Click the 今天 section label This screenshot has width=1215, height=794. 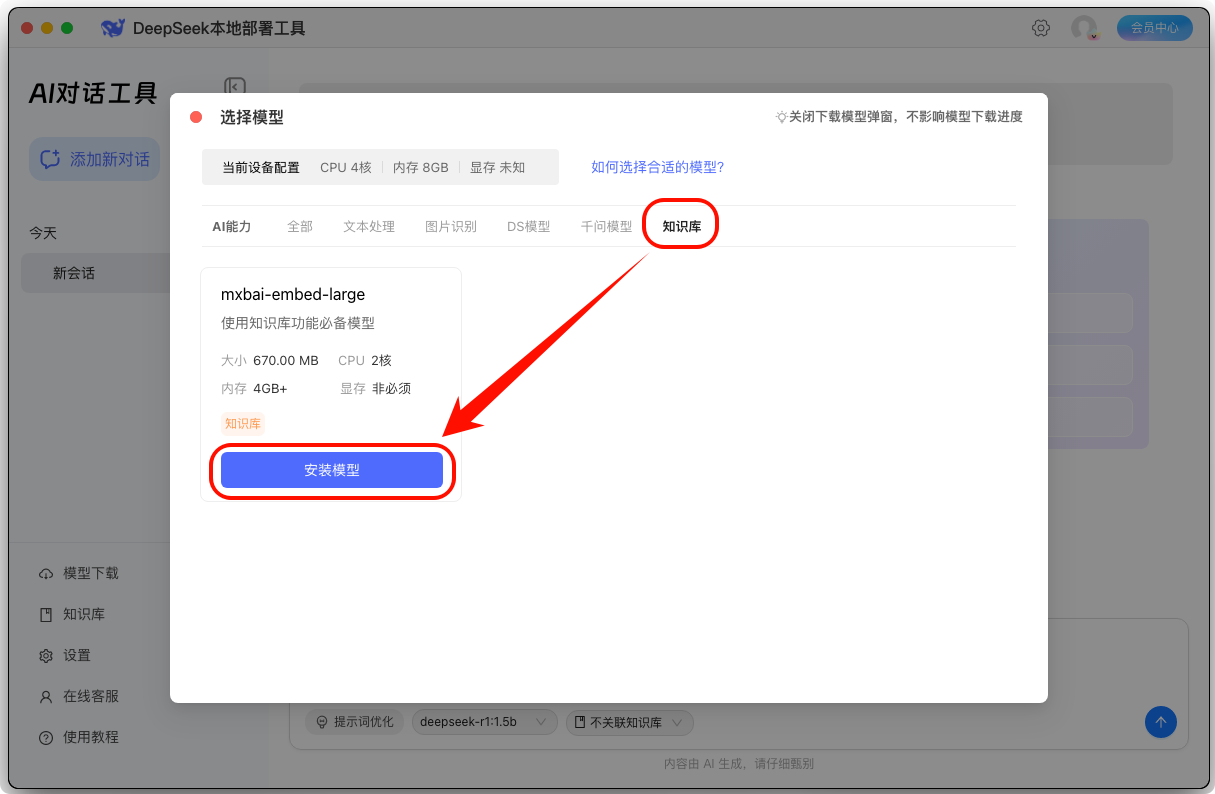pyautogui.click(x=43, y=233)
